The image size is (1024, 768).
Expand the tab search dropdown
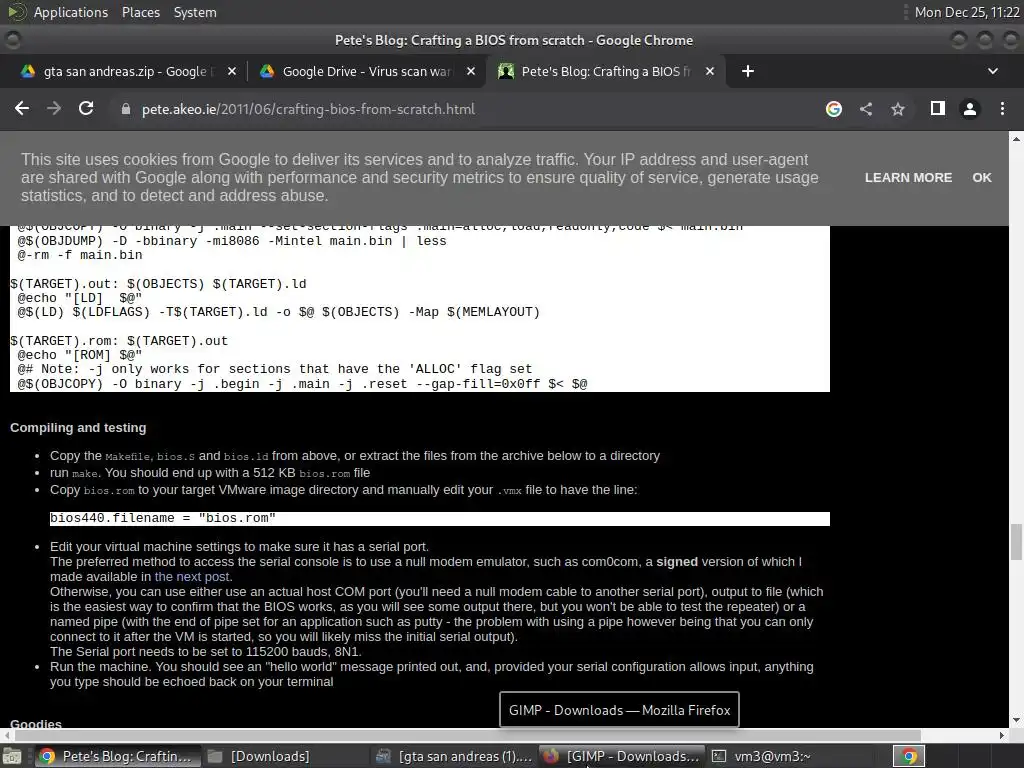point(993,71)
